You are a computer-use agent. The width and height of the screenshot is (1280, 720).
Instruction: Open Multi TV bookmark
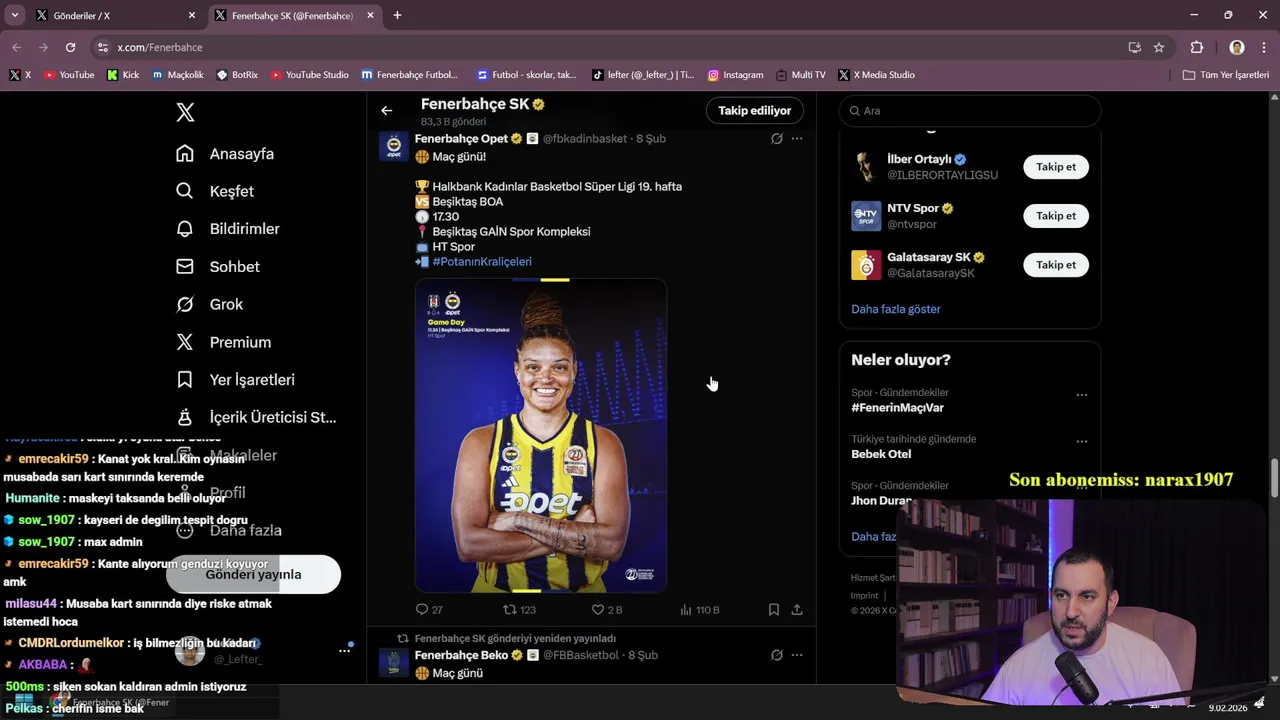(x=800, y=75)
